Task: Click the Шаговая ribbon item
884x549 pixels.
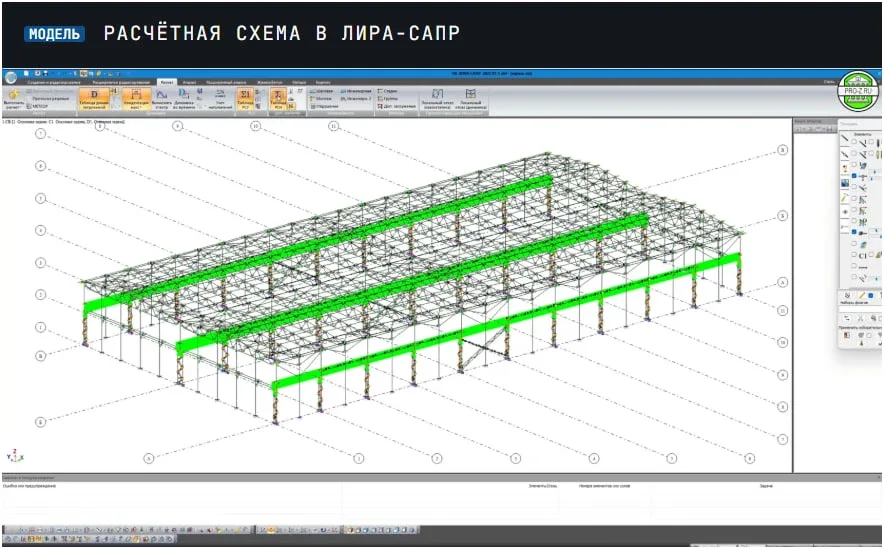Action: tap(322, 91)
